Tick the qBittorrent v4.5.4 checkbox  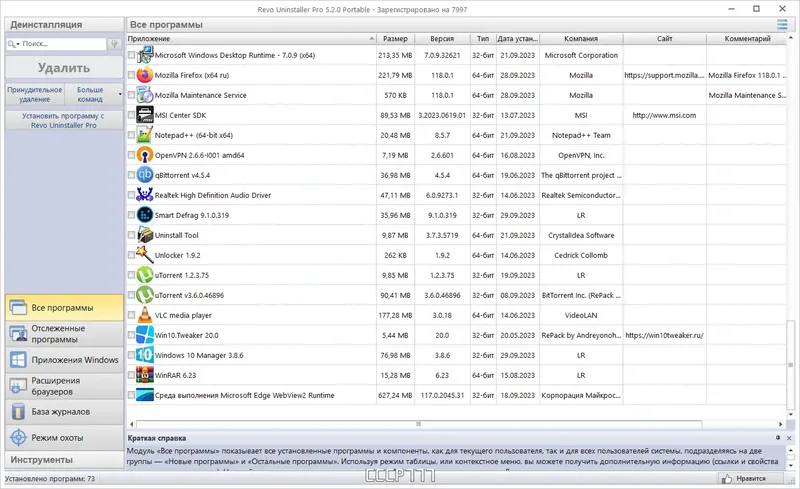(x=131, y=175)
